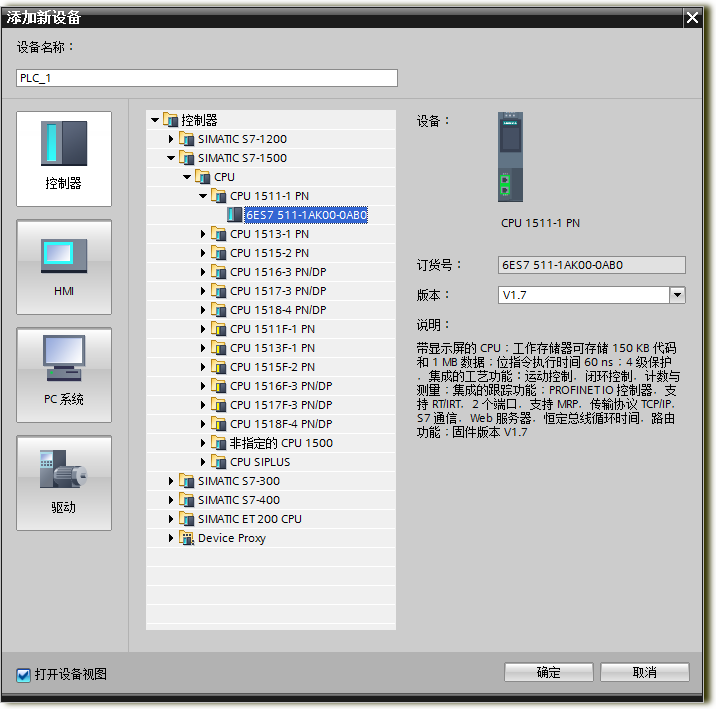Expand the SIMATIC S7-300 node arrow
Viewport: 716px width, 709px height.
[171, 481]
